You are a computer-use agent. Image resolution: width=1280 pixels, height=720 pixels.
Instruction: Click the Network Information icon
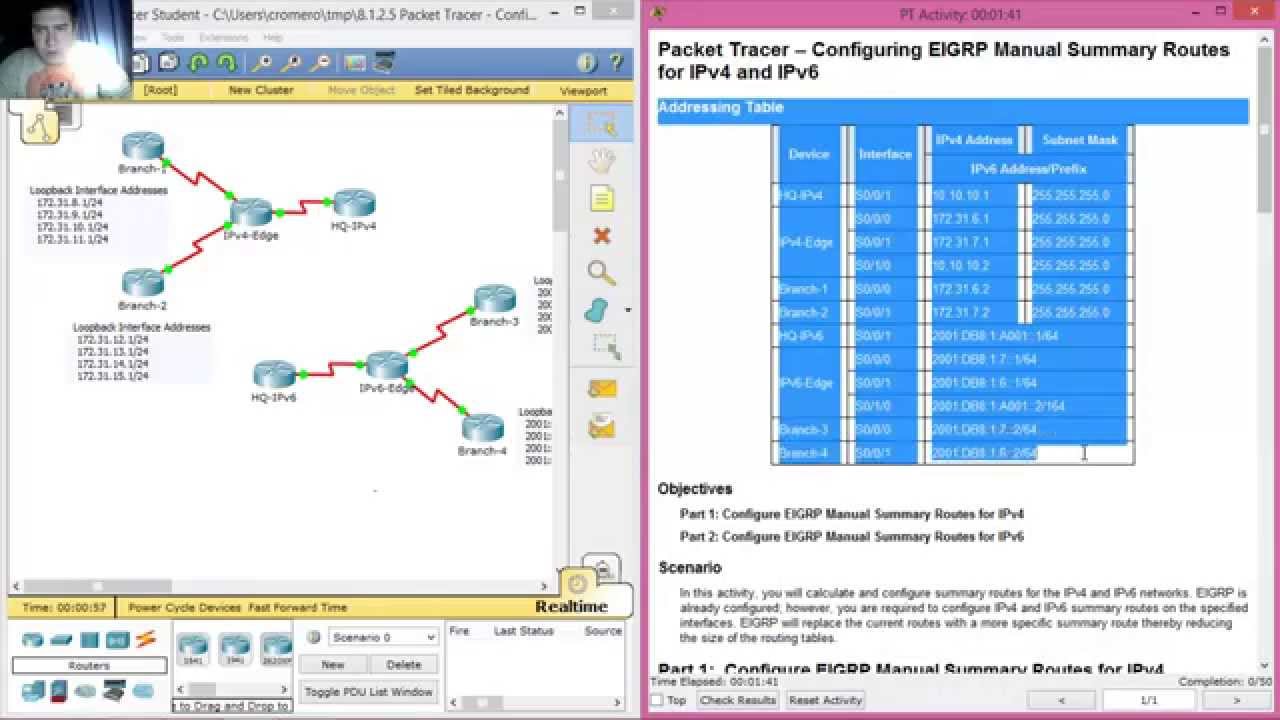(587, 63)
